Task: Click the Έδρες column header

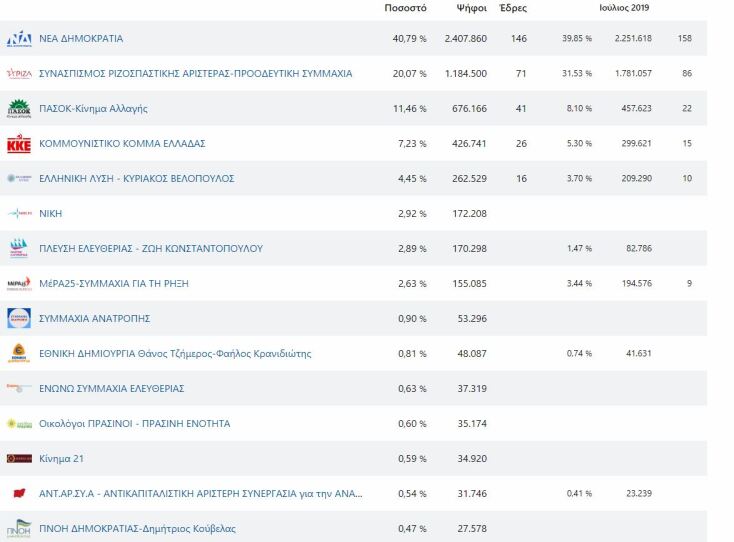Action: (x=512, y=8)
